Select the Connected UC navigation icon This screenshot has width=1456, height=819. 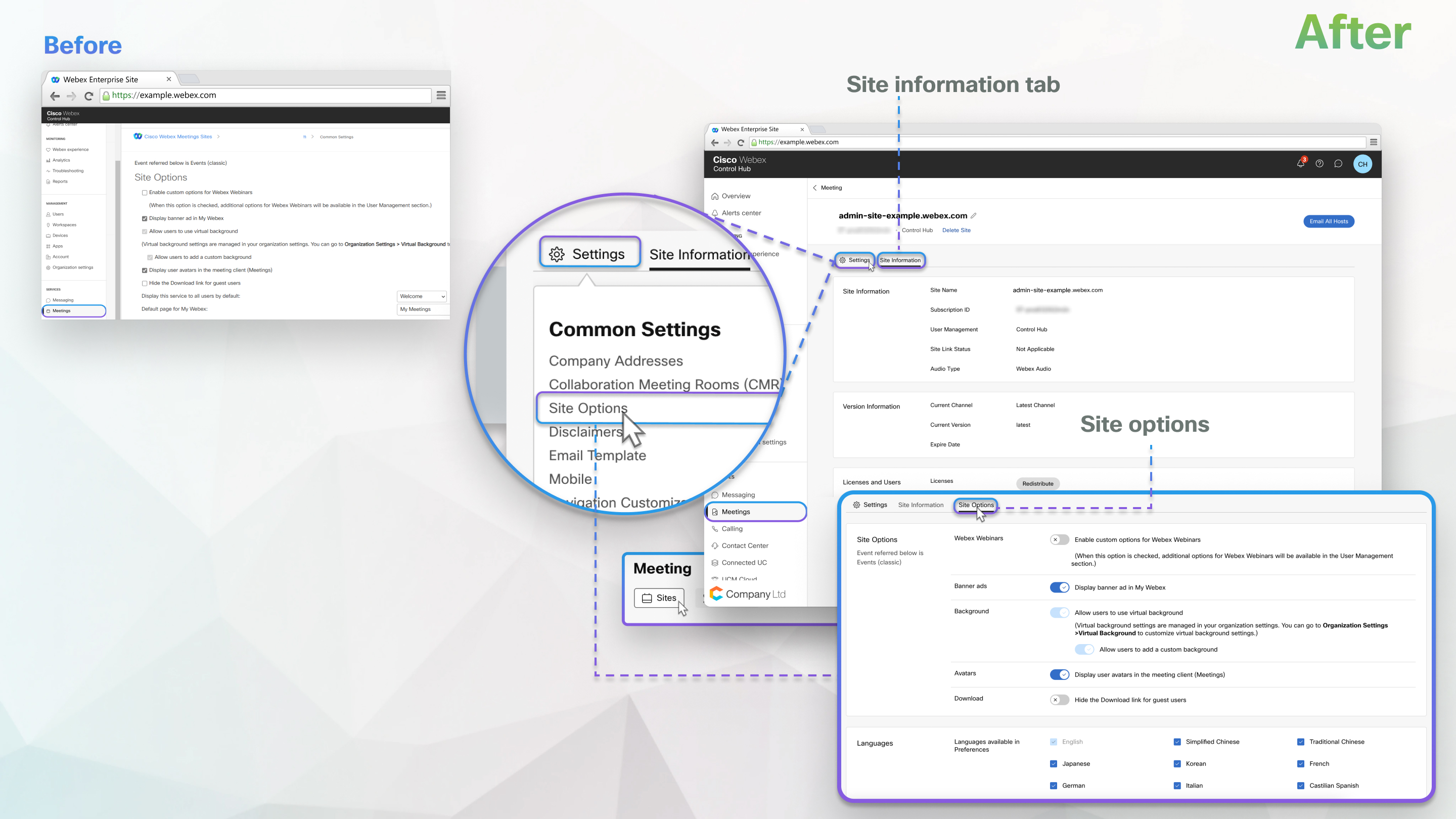pos(715,562)
